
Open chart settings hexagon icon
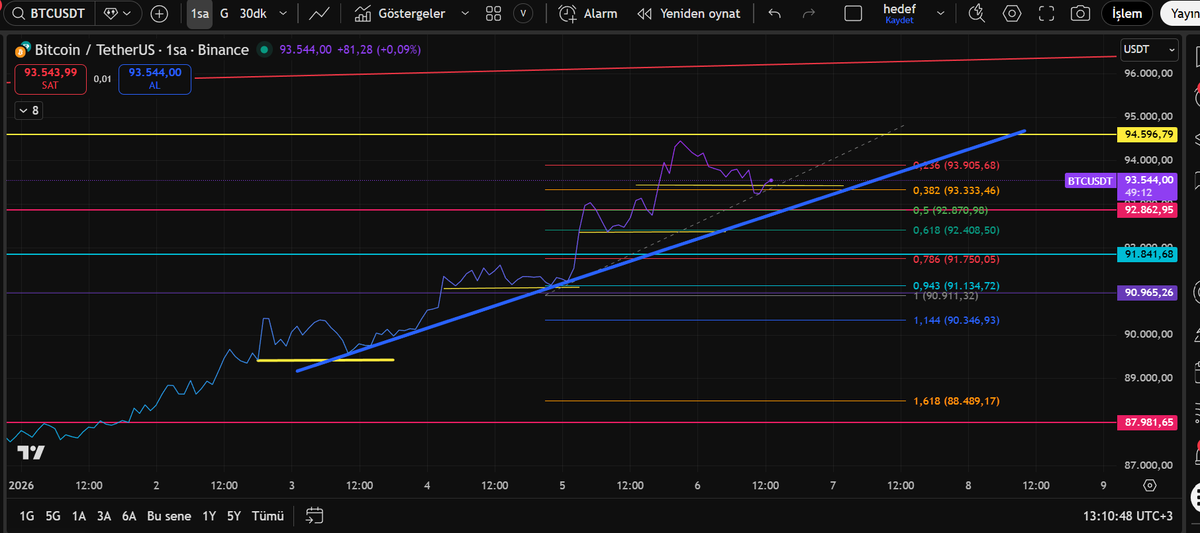[1012, 14]
